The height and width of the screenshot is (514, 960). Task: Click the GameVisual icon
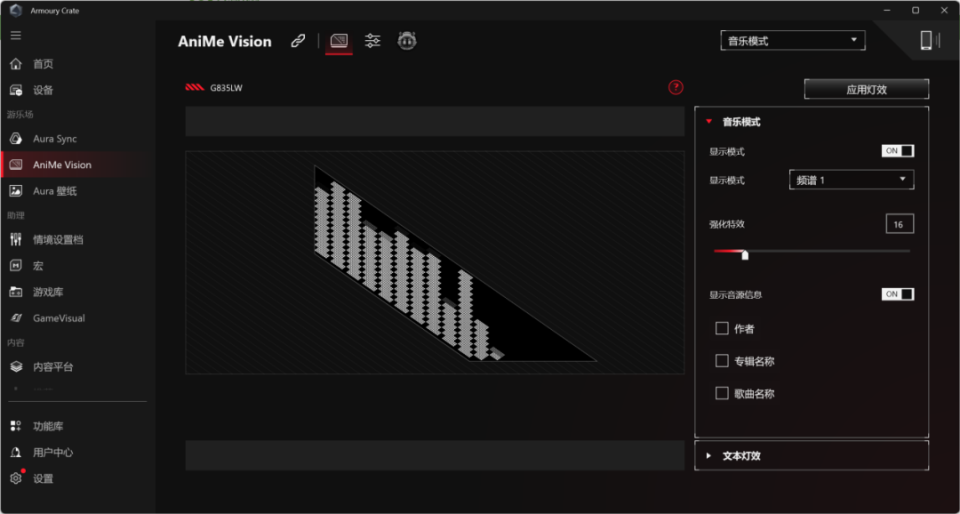16,318
